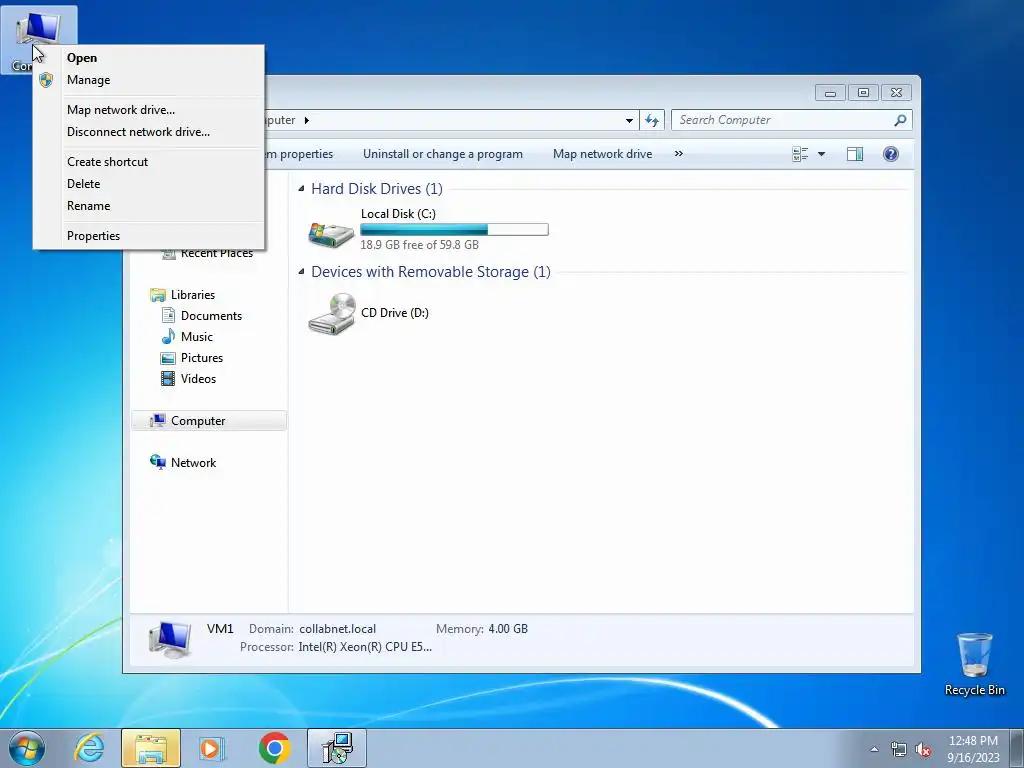Select Network in the navigation pane
Screen dimensions: 1024x768
[x=193, y=462]
